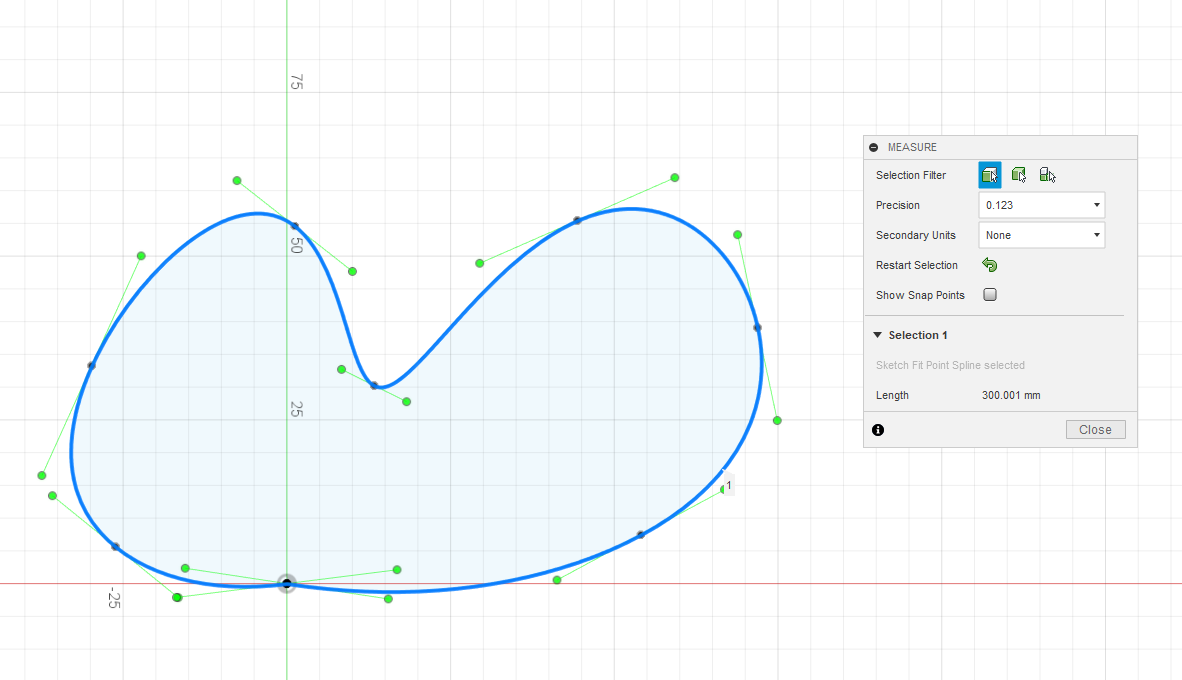
Task: Click the Restart Selection green arrow
Action: 990,265
